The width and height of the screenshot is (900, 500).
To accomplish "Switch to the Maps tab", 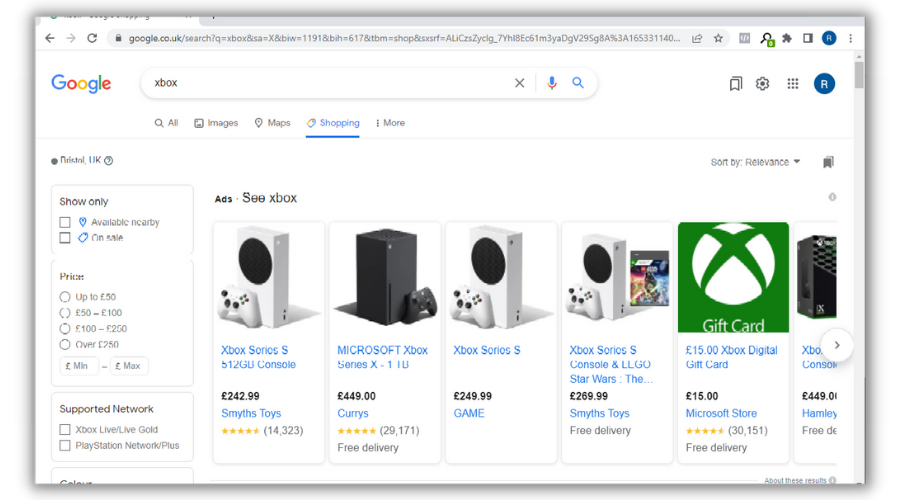I will coord(272,123).
